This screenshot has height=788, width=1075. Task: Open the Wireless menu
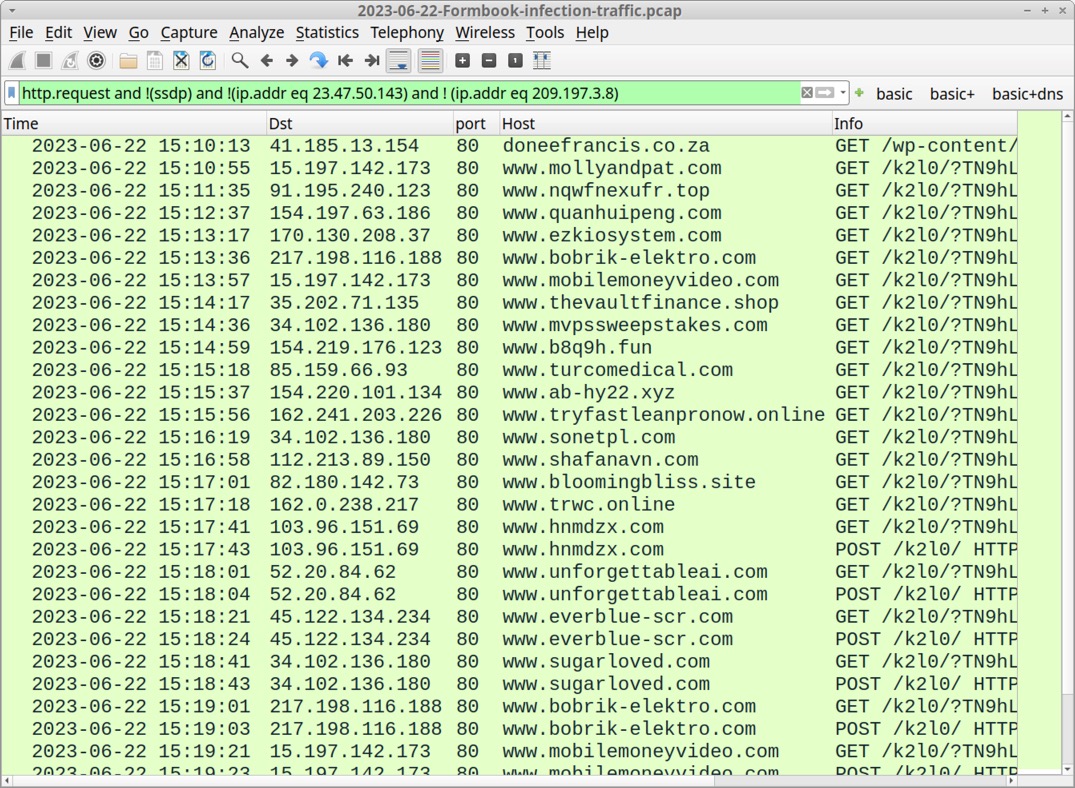click(x=485, y=32)
